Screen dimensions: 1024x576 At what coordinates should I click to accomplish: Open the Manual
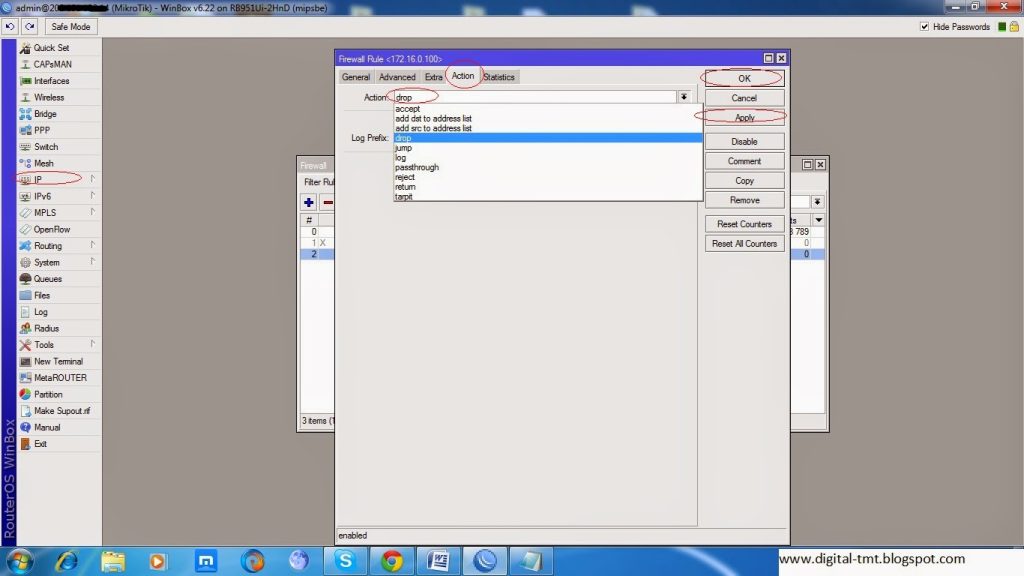59,427
